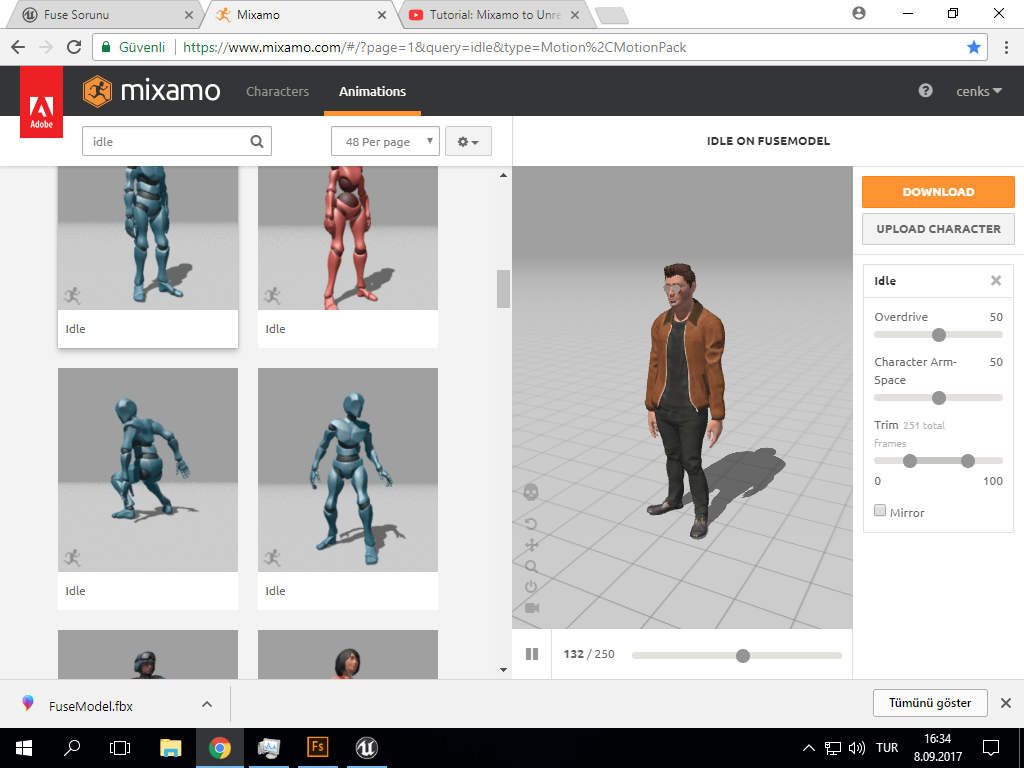Select the Animations tab

372,91
